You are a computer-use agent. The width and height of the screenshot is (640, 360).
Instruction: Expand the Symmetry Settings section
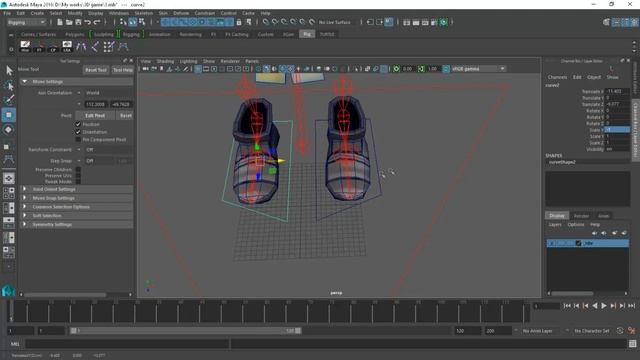tap(24, 224)
